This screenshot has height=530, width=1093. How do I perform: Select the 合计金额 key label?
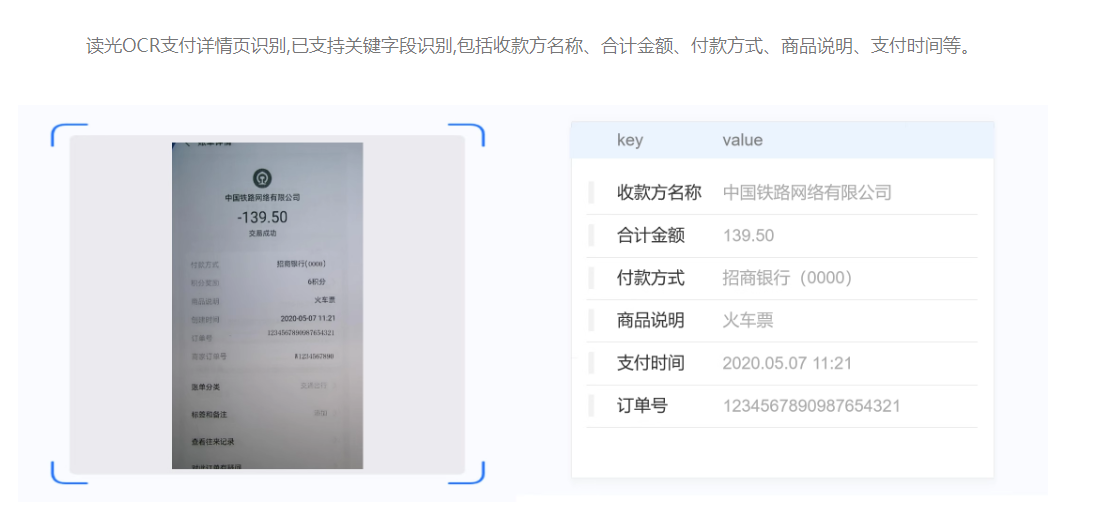tap(651, 236)
